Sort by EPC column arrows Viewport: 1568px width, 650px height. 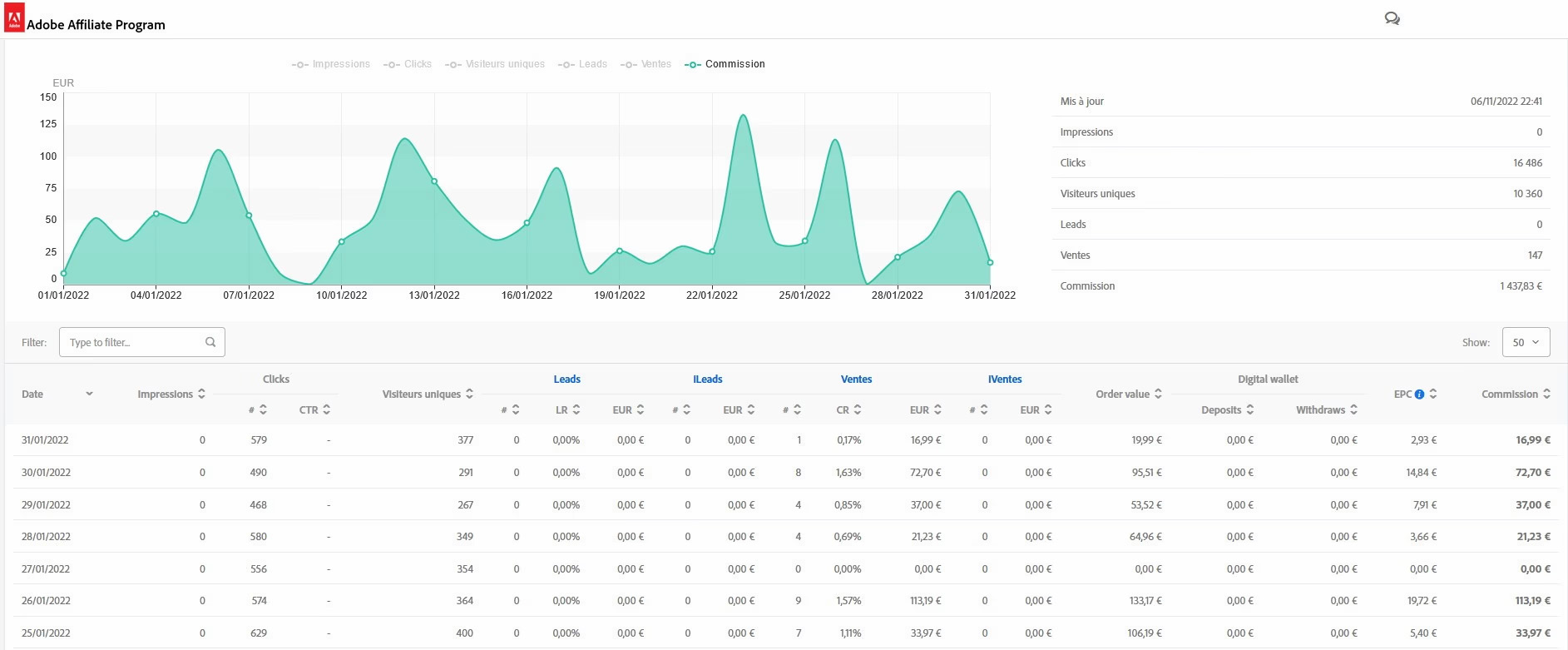[1433, 394]
